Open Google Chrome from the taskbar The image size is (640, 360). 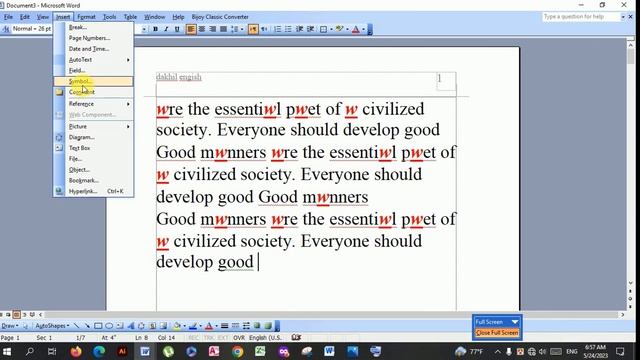coord(237,351)
